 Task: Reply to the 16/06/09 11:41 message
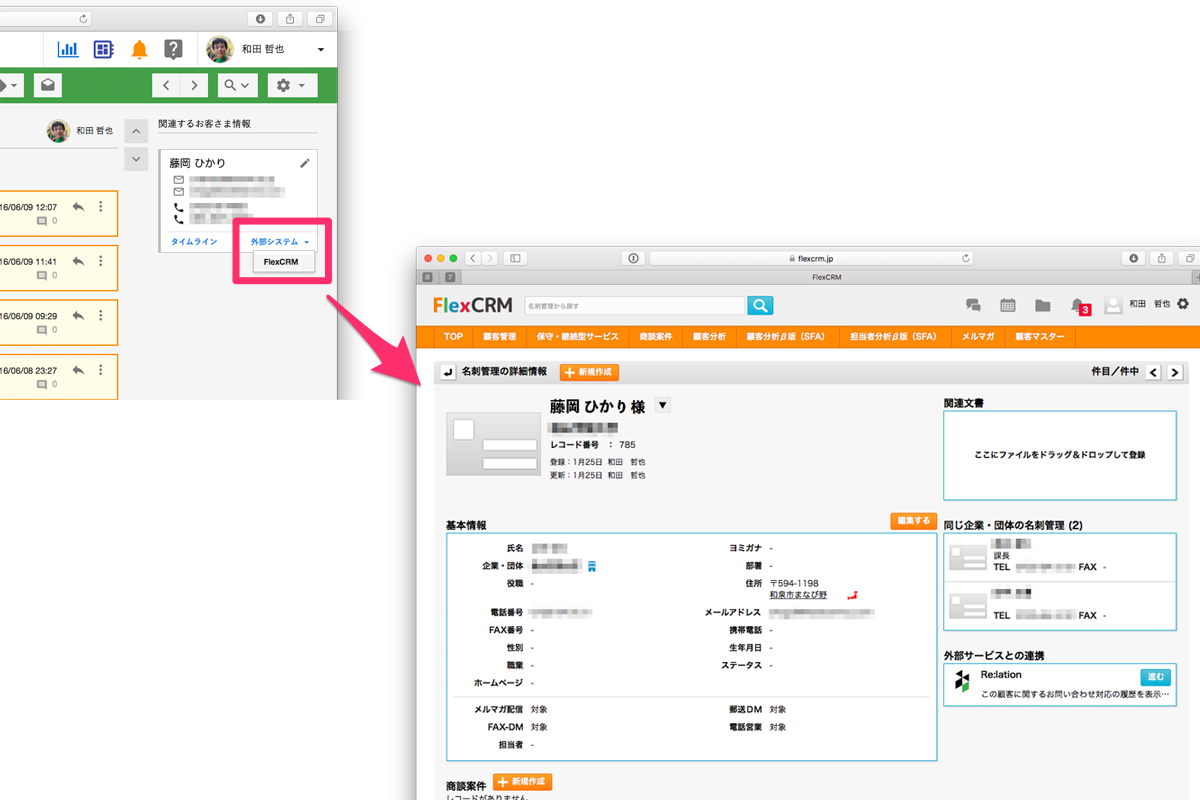coord(78,261)
